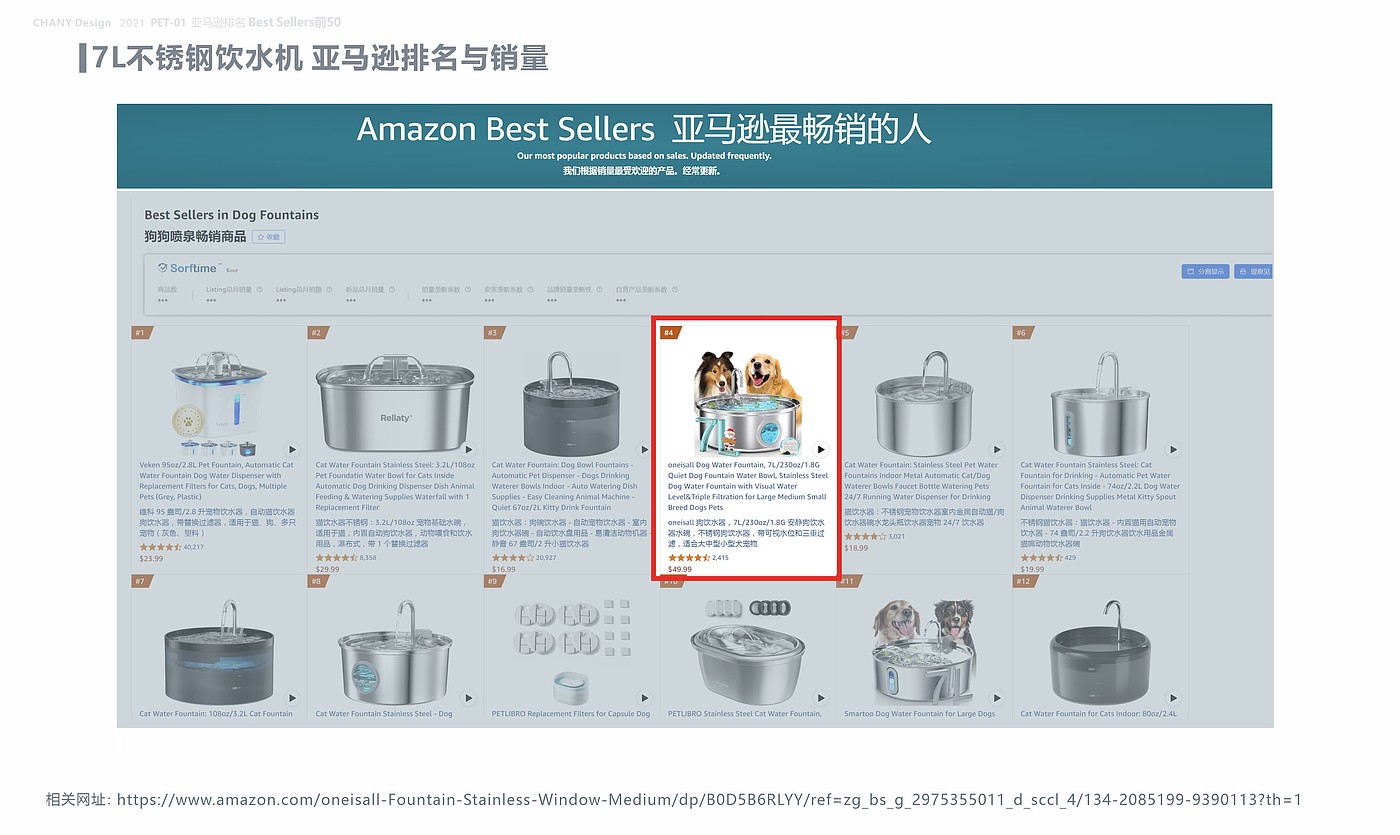Play video on Rellaty stainless fountain thumbnail
Screen dimensions: 1400x835
(469, 450)
